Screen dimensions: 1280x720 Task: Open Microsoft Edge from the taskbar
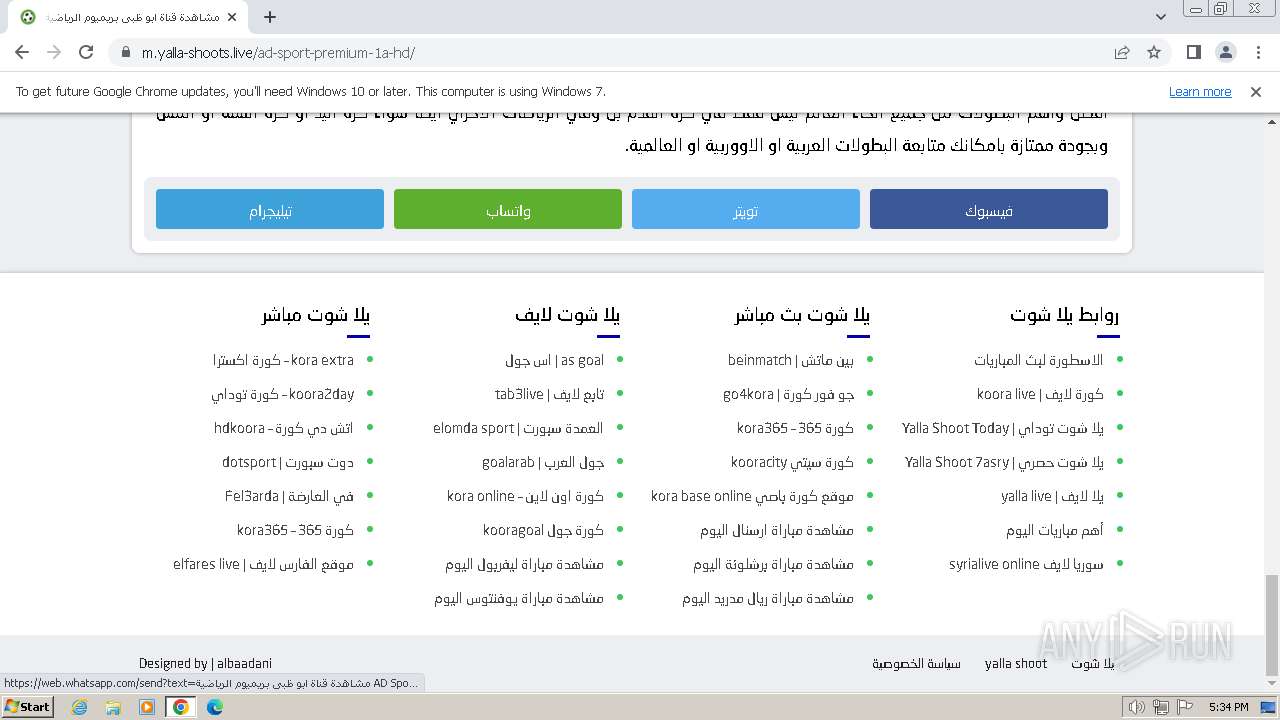[214, 706]
